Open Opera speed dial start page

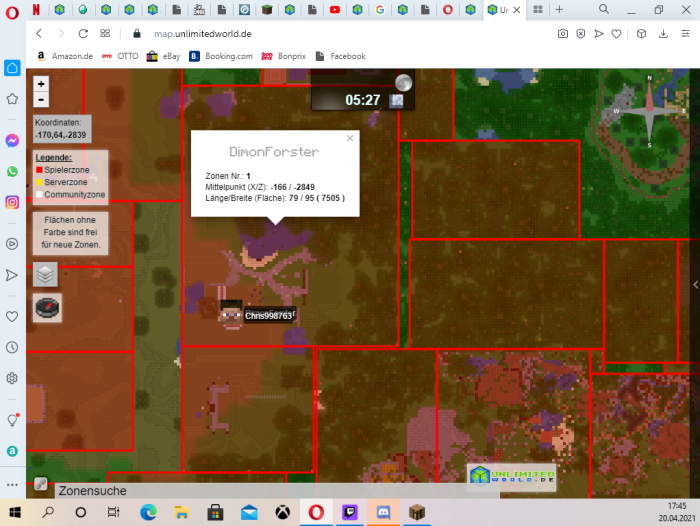(x=105, y=33)
